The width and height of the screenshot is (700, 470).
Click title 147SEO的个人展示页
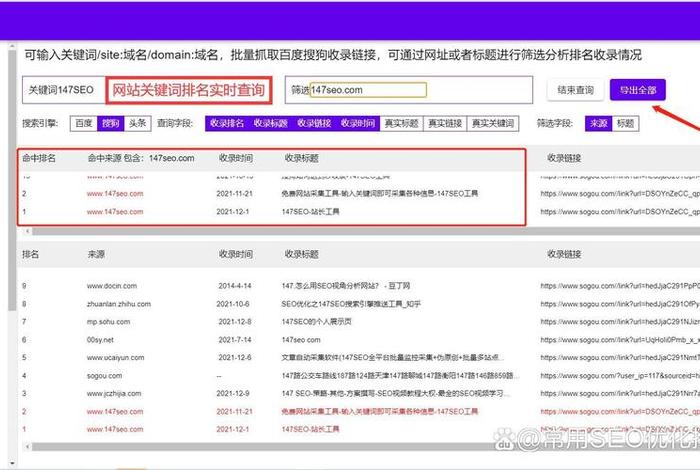pos(317,322)
